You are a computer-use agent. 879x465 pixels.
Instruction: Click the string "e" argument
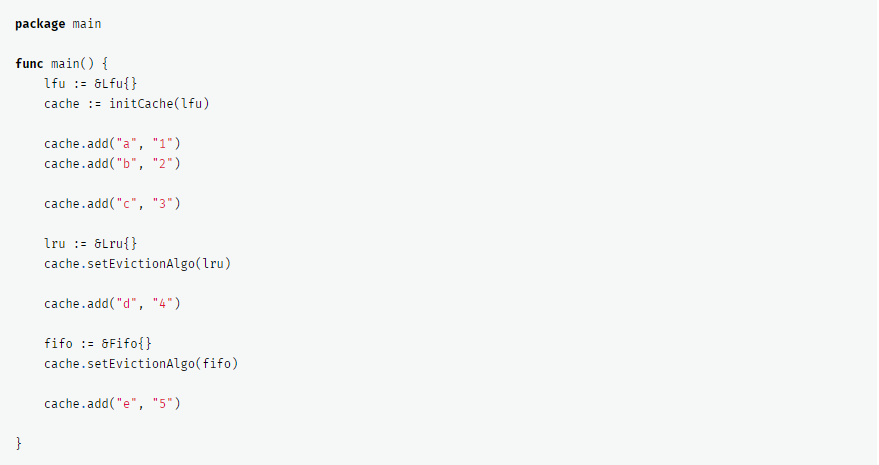(126, 403)
